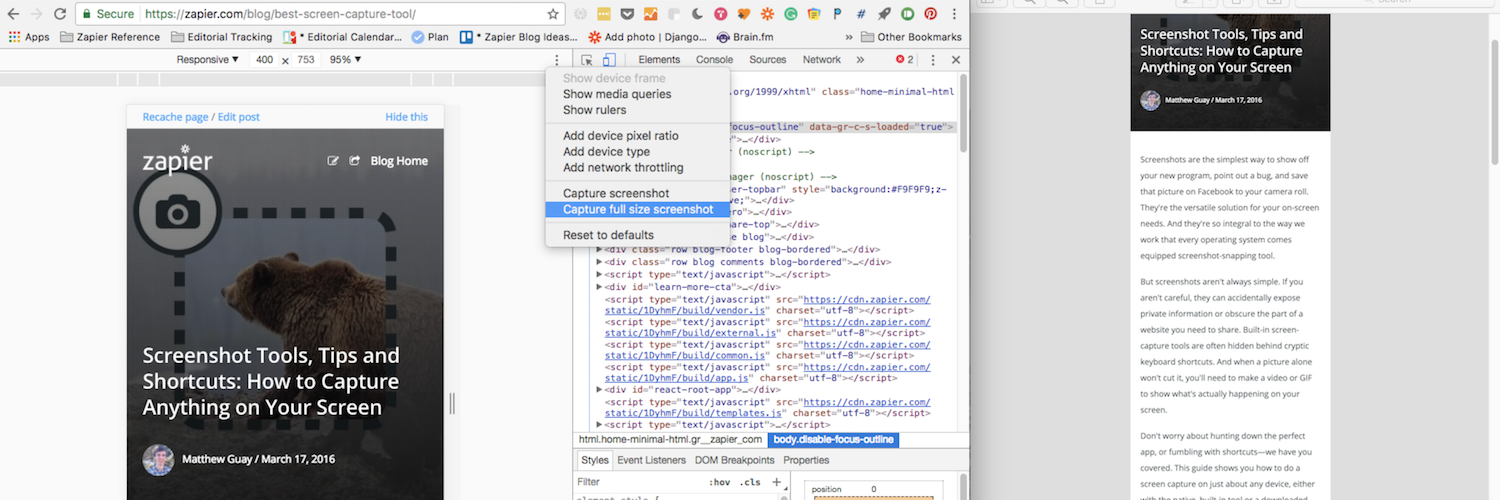Bookmark this page with the star icon
Viewport: 1500px width, 500px height.
[x=553, y=15]
